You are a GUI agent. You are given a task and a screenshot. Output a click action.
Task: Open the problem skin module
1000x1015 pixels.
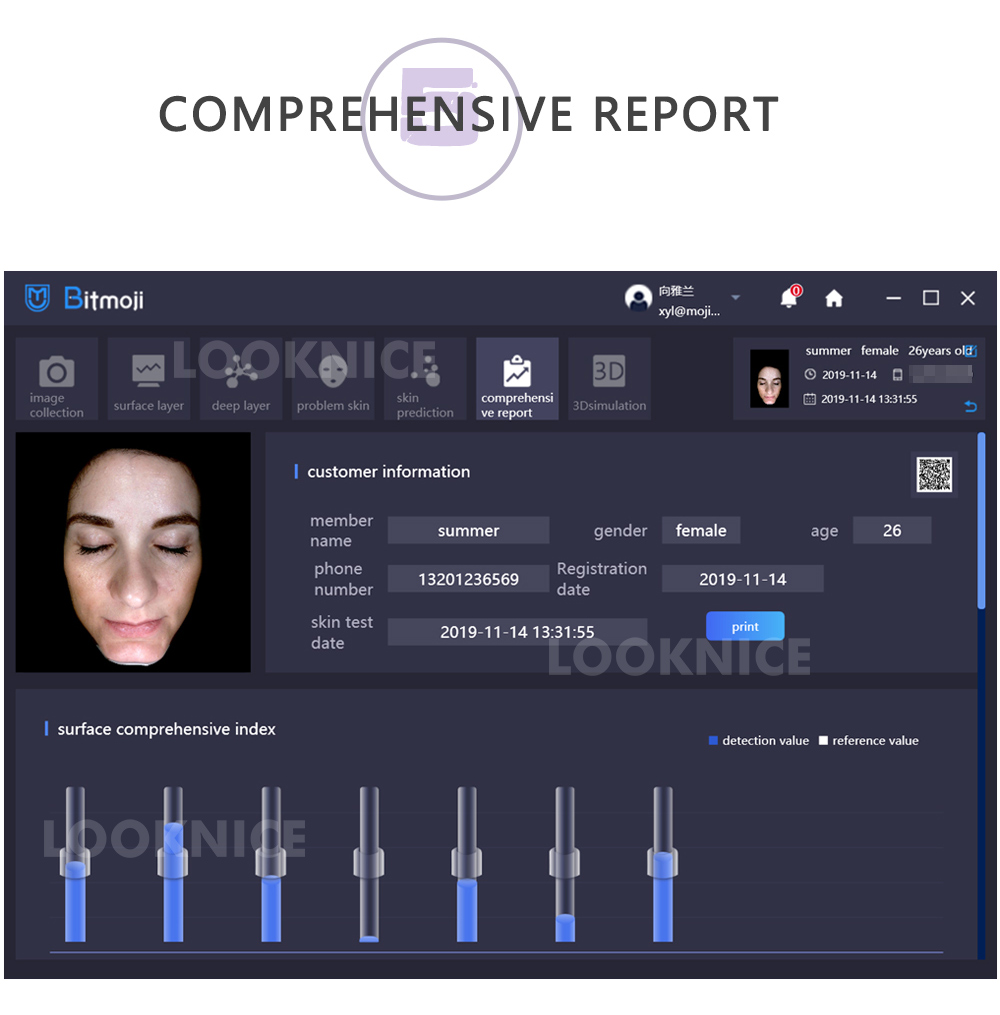coord(332,379)
